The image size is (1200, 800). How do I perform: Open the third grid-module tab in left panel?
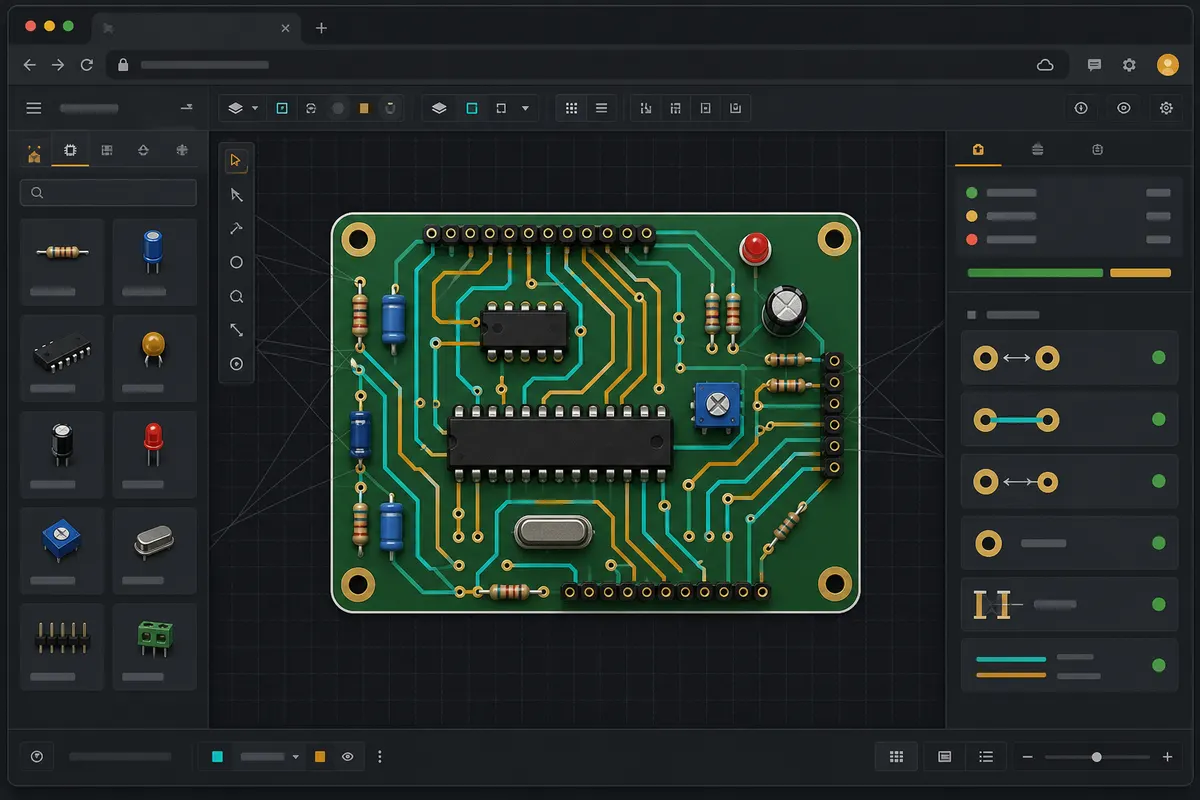coord(107,150)
